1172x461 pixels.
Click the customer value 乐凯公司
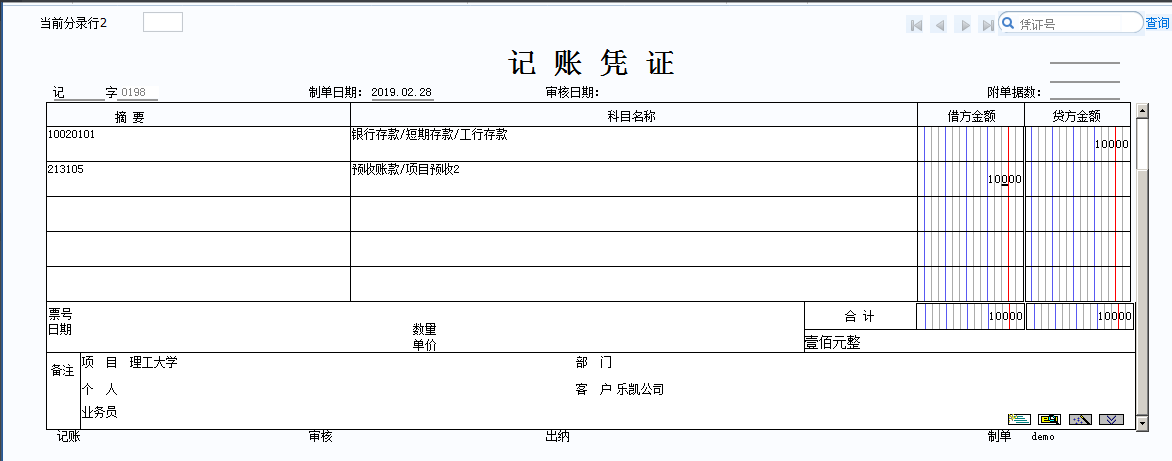(641, 389)
